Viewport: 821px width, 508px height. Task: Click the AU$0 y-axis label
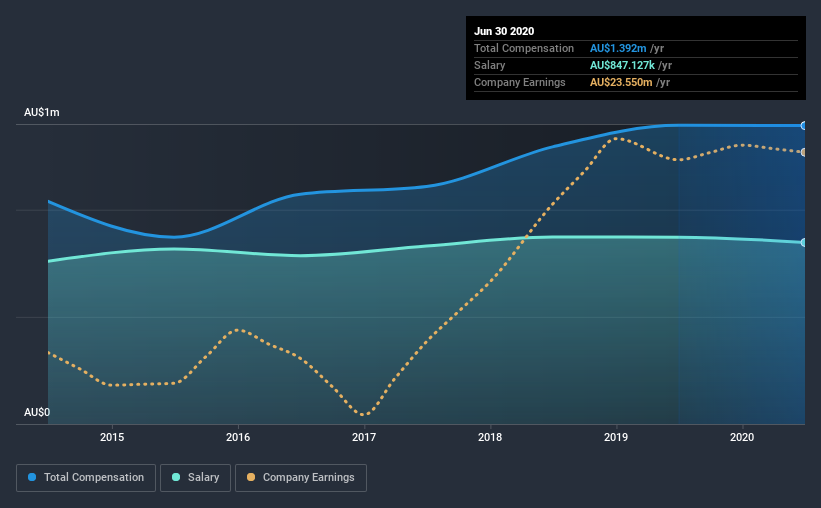pyautogui.click(x=37, y=413)
